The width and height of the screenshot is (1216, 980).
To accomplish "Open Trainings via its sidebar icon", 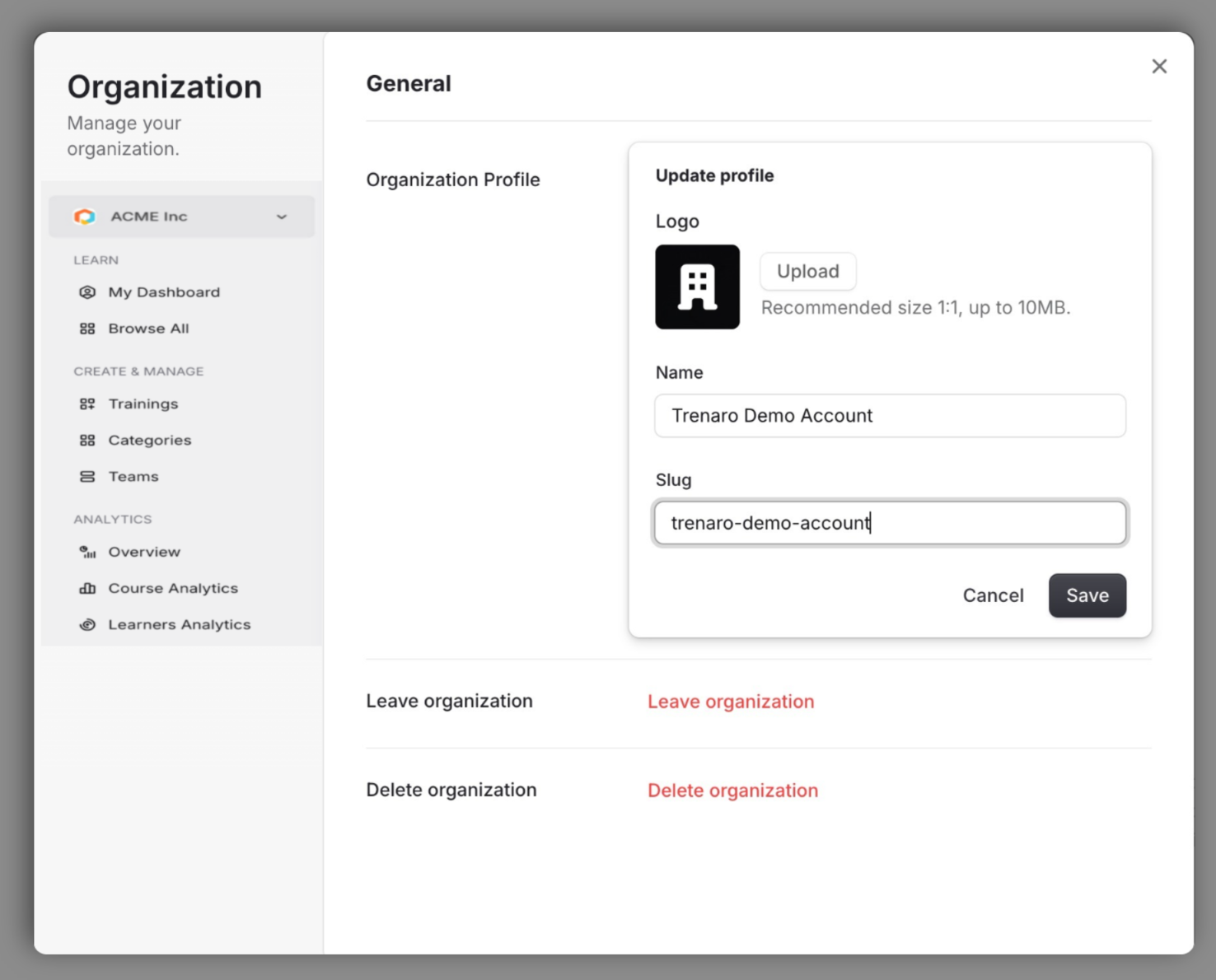I will click(x=87, y=404).
